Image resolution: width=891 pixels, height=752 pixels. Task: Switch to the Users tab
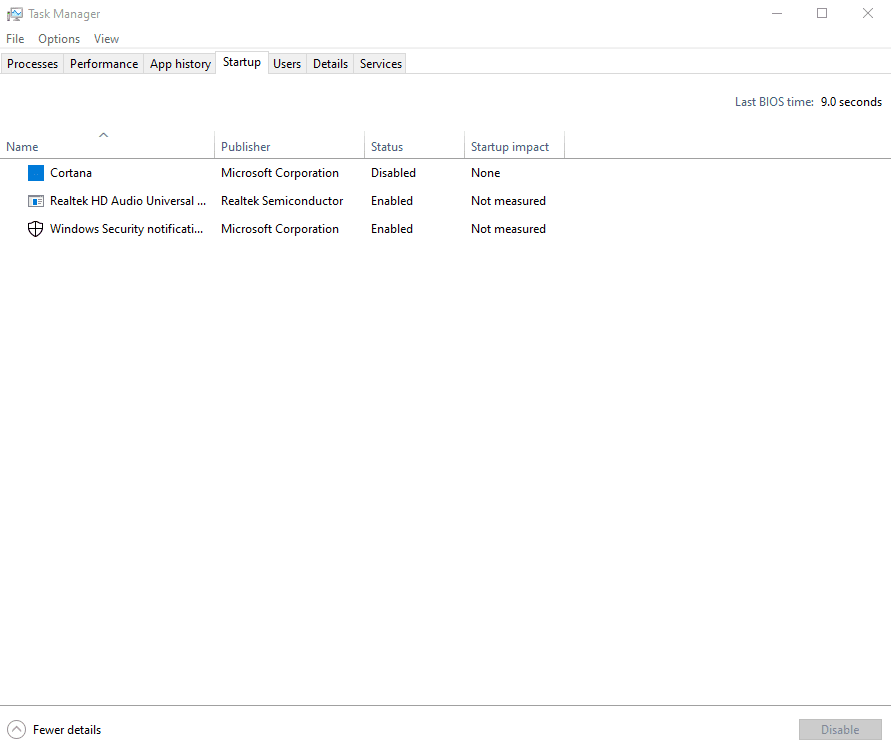click(287, 64)
